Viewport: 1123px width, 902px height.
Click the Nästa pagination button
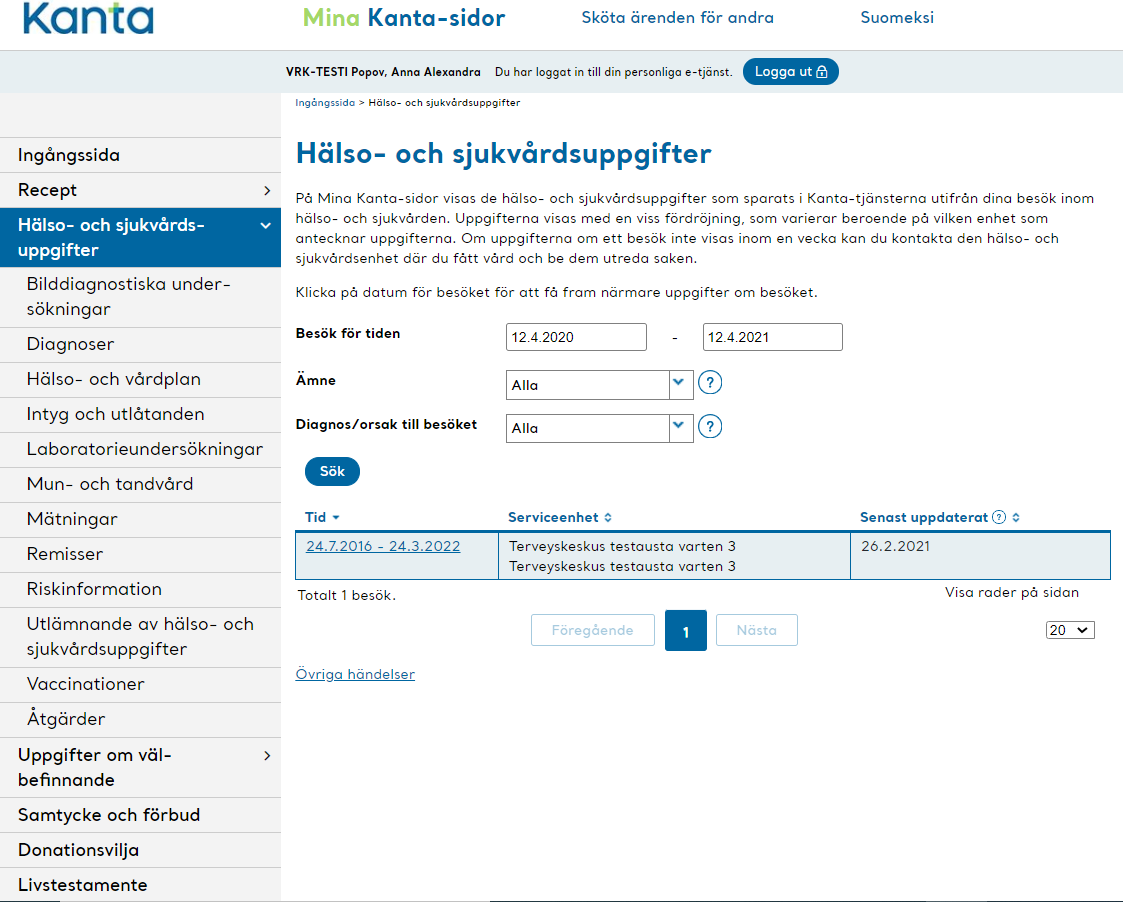pos(756,630)
